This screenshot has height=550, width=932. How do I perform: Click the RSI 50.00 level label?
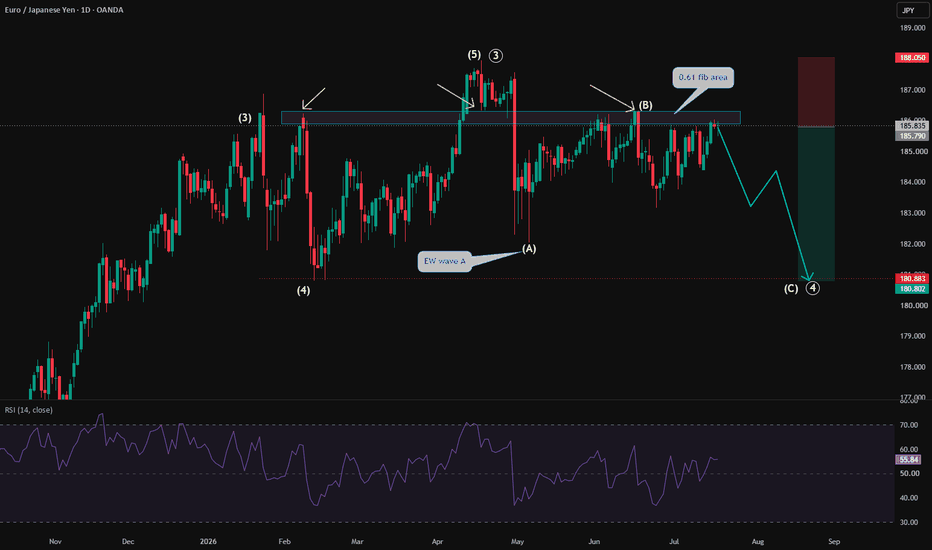pyautogui.click(x=909, y=474)
